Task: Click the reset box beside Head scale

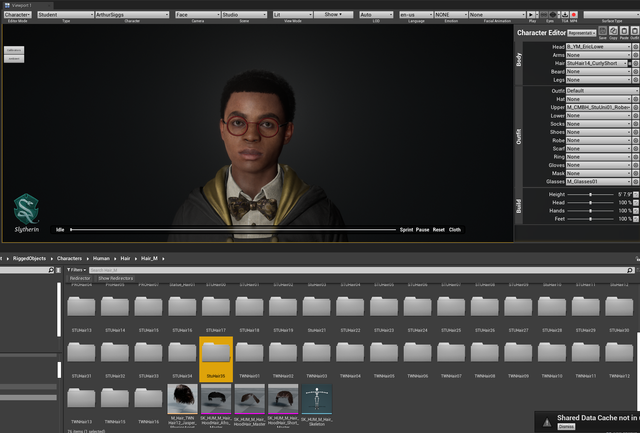Action: pyautogui.click(x=636, y=203)
